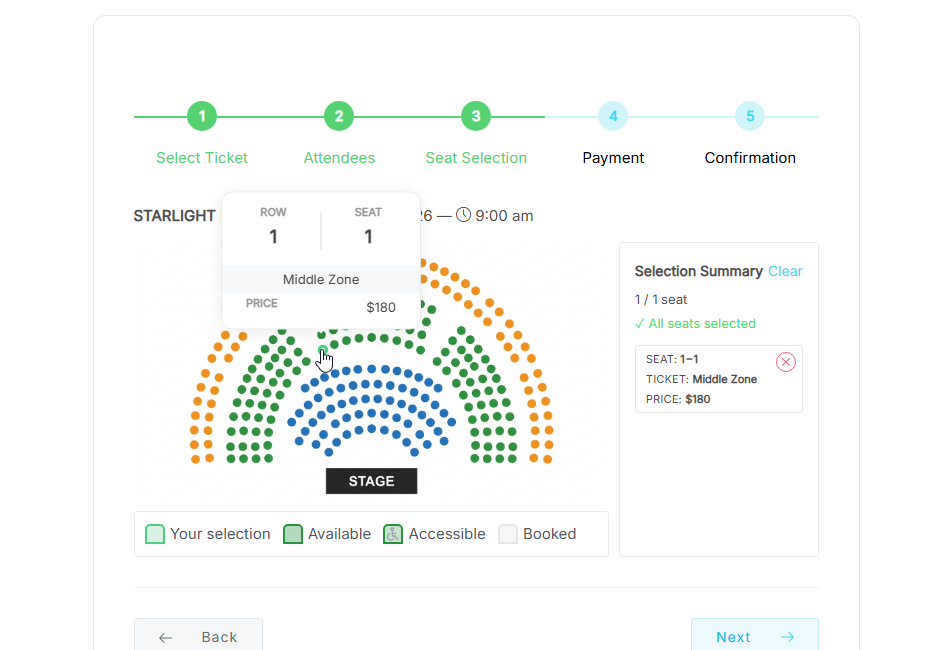Click the Clear link in Selection Summary
Screen dimensions: 949x650
[785, 271]
